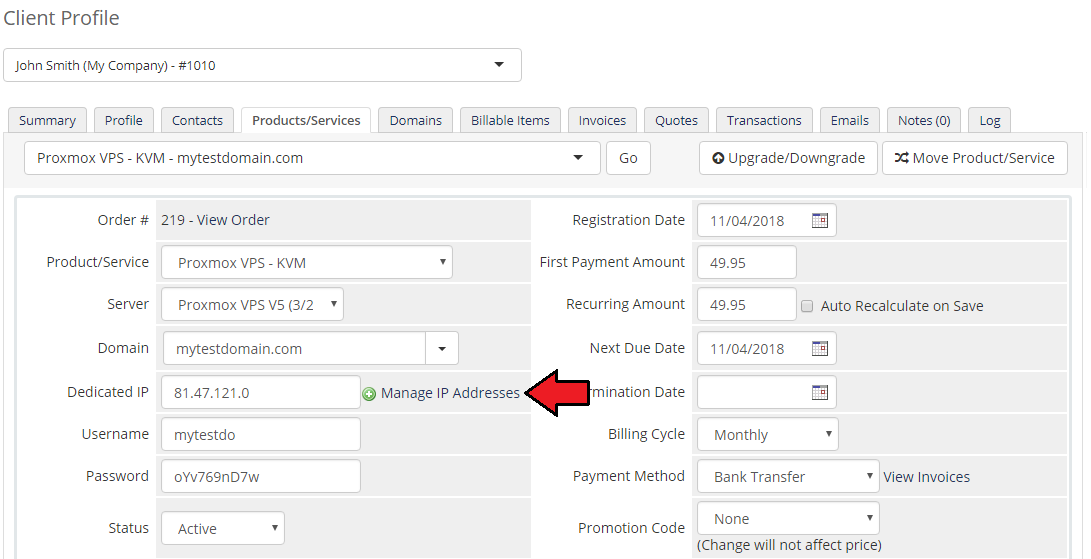Expand Billing Cycle Monthly dropdown
The width and height of the screenshot is (1091, 559).
pyautogui.click(x=767, y=434)
